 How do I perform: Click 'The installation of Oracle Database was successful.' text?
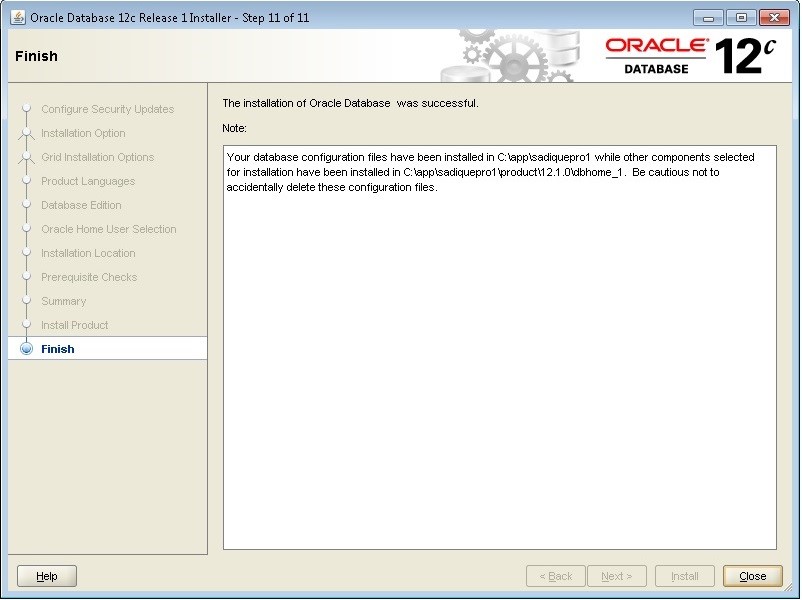pyautogui.click(x=350, y=103)
